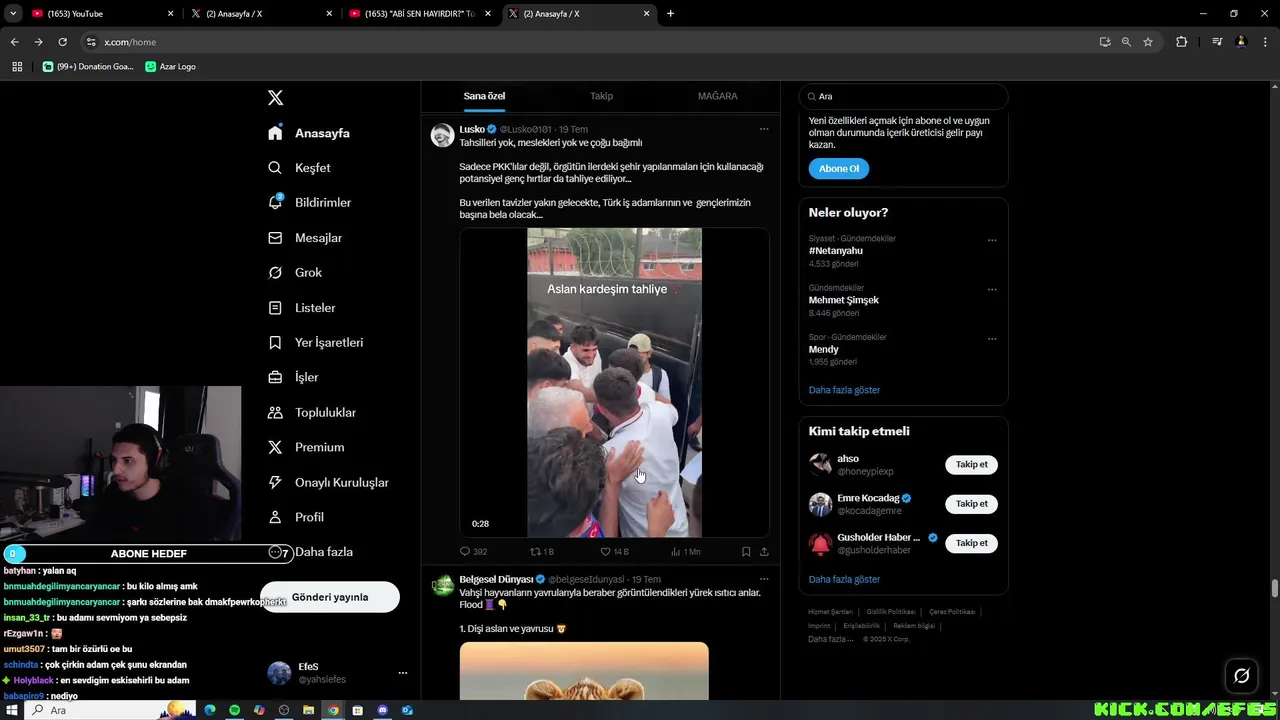Switch to "ABİ SEN HAYIRDIR?" tab
The height and width of the screenshot is (720, 1280).
pyautogui.click(x=418, y=14)
